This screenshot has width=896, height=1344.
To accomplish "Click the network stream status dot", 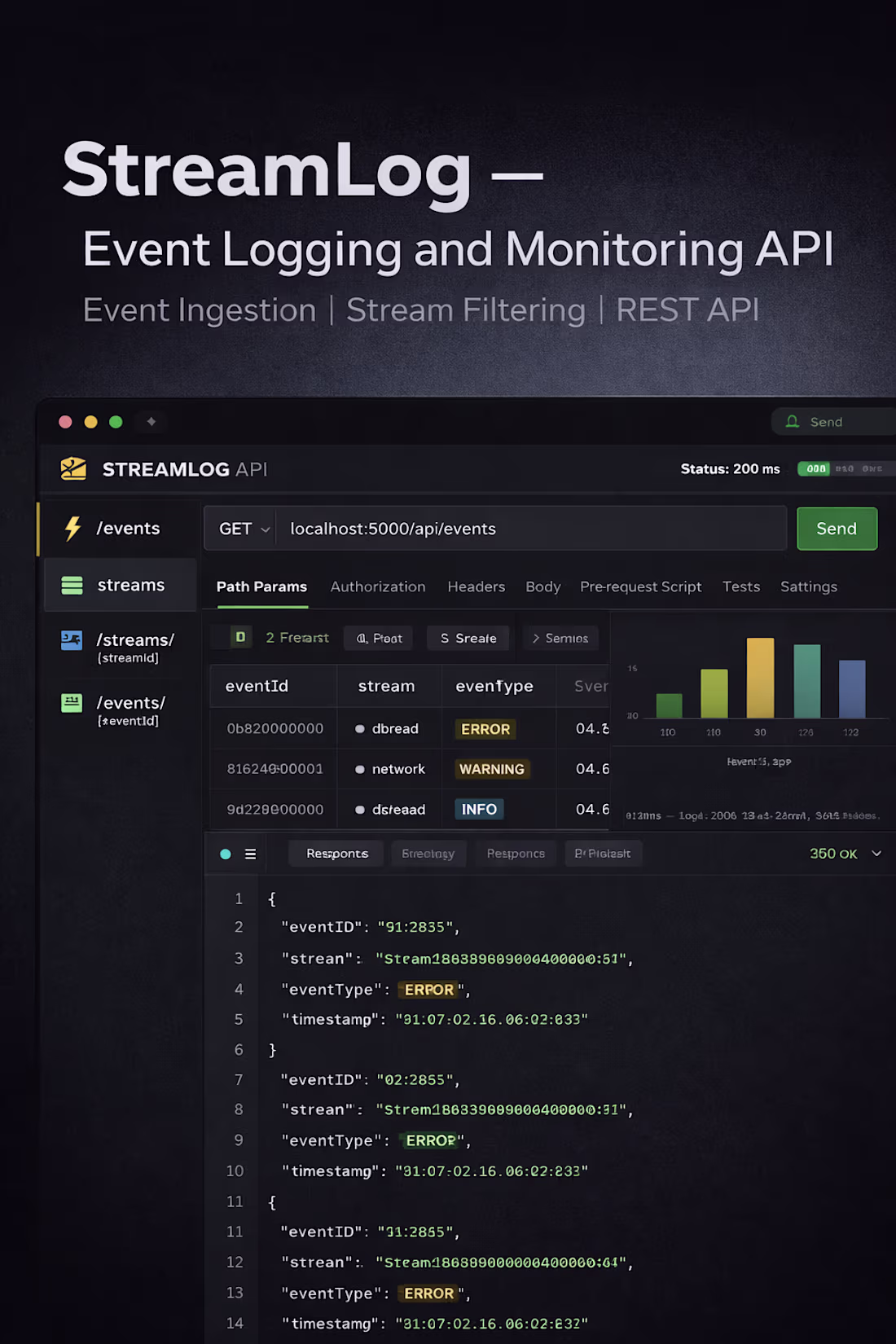I will 360,769.
